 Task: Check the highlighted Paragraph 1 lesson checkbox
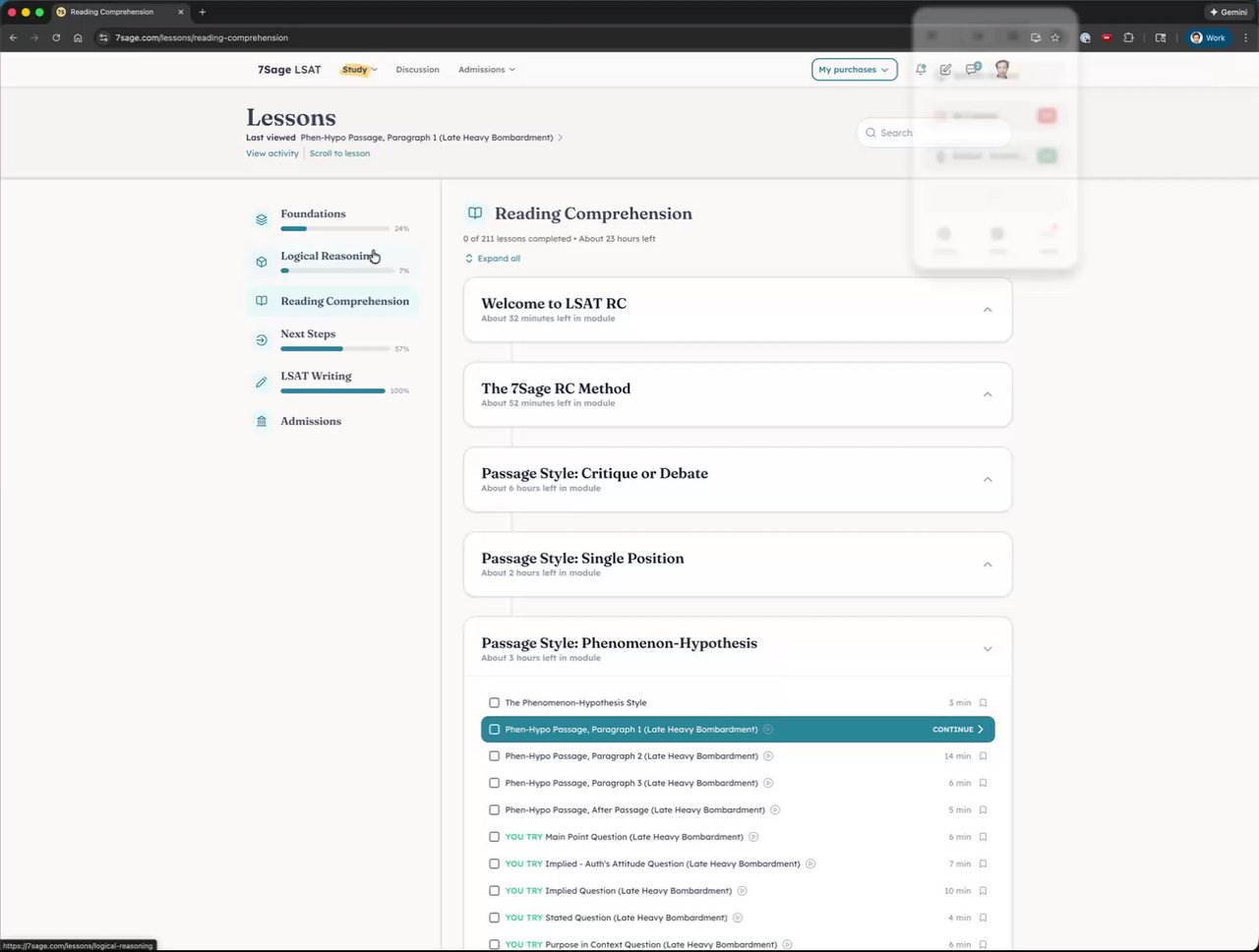[x=494, y=730]
